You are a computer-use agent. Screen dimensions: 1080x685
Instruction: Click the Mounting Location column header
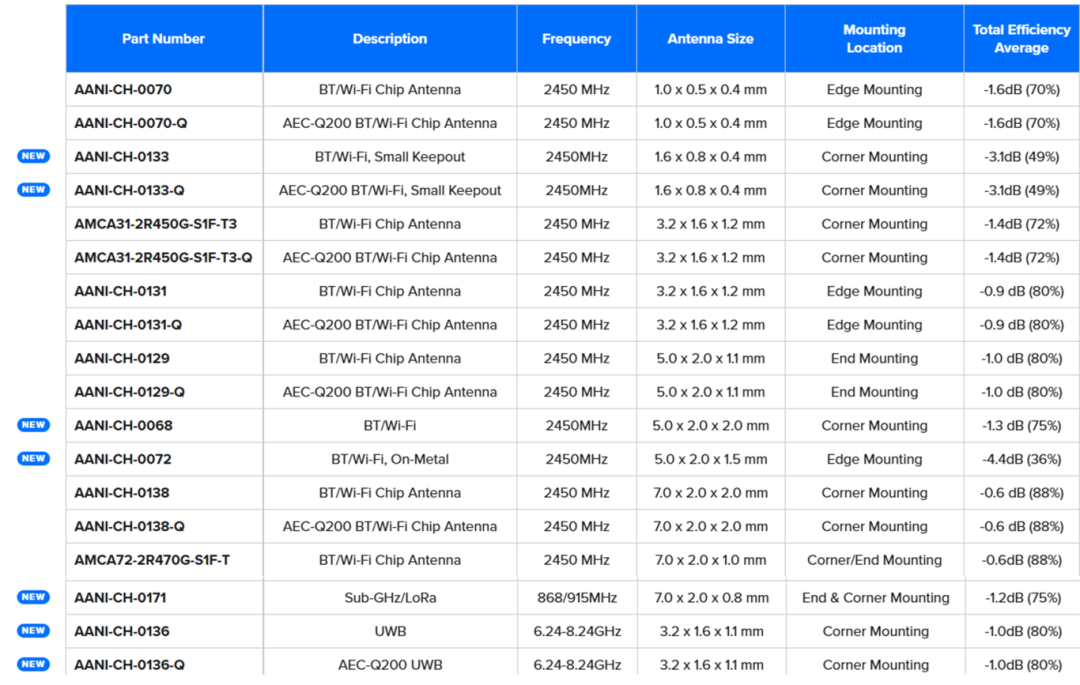(x=874, y=39)
